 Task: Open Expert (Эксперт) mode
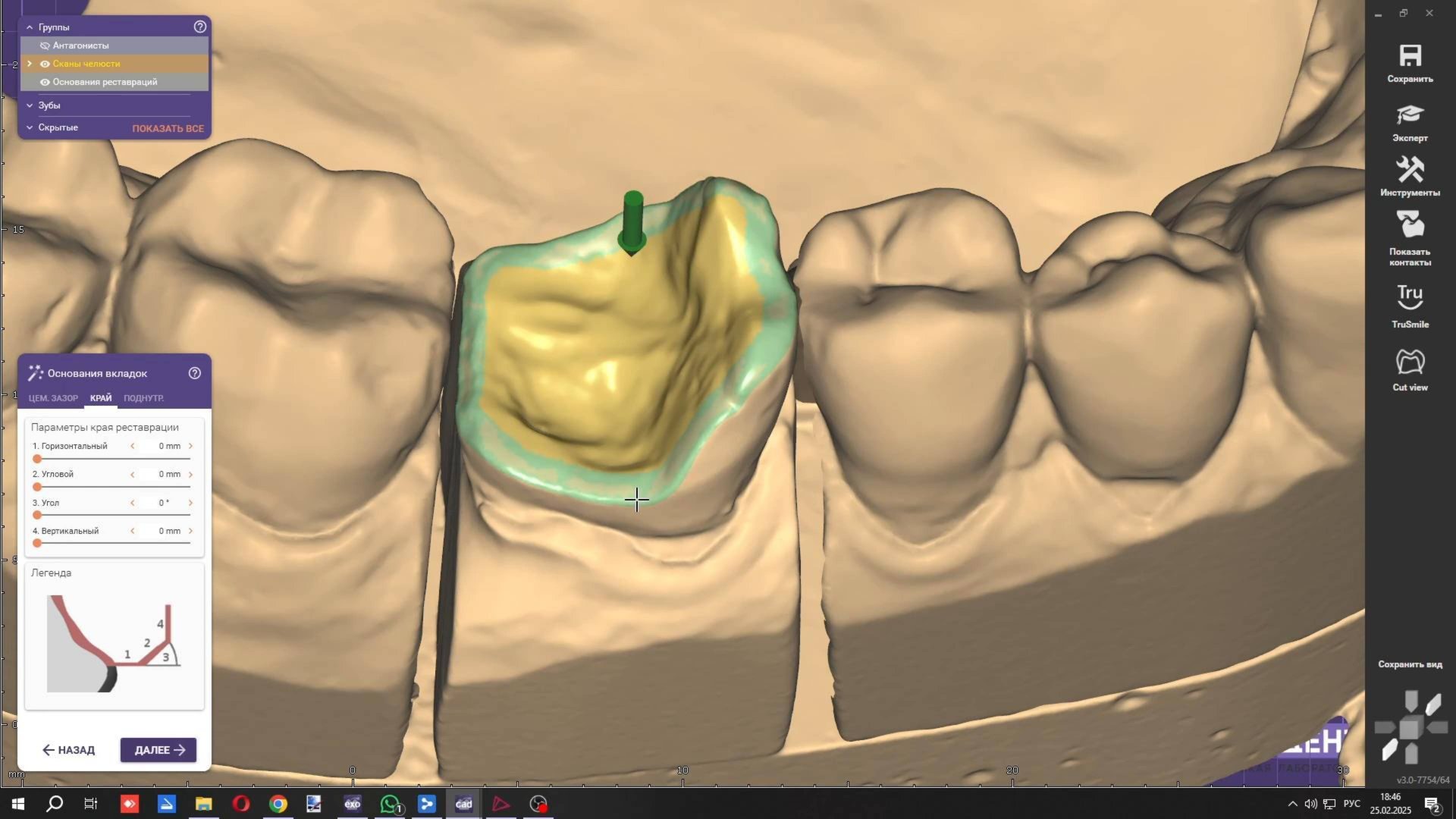point(1410,116)
